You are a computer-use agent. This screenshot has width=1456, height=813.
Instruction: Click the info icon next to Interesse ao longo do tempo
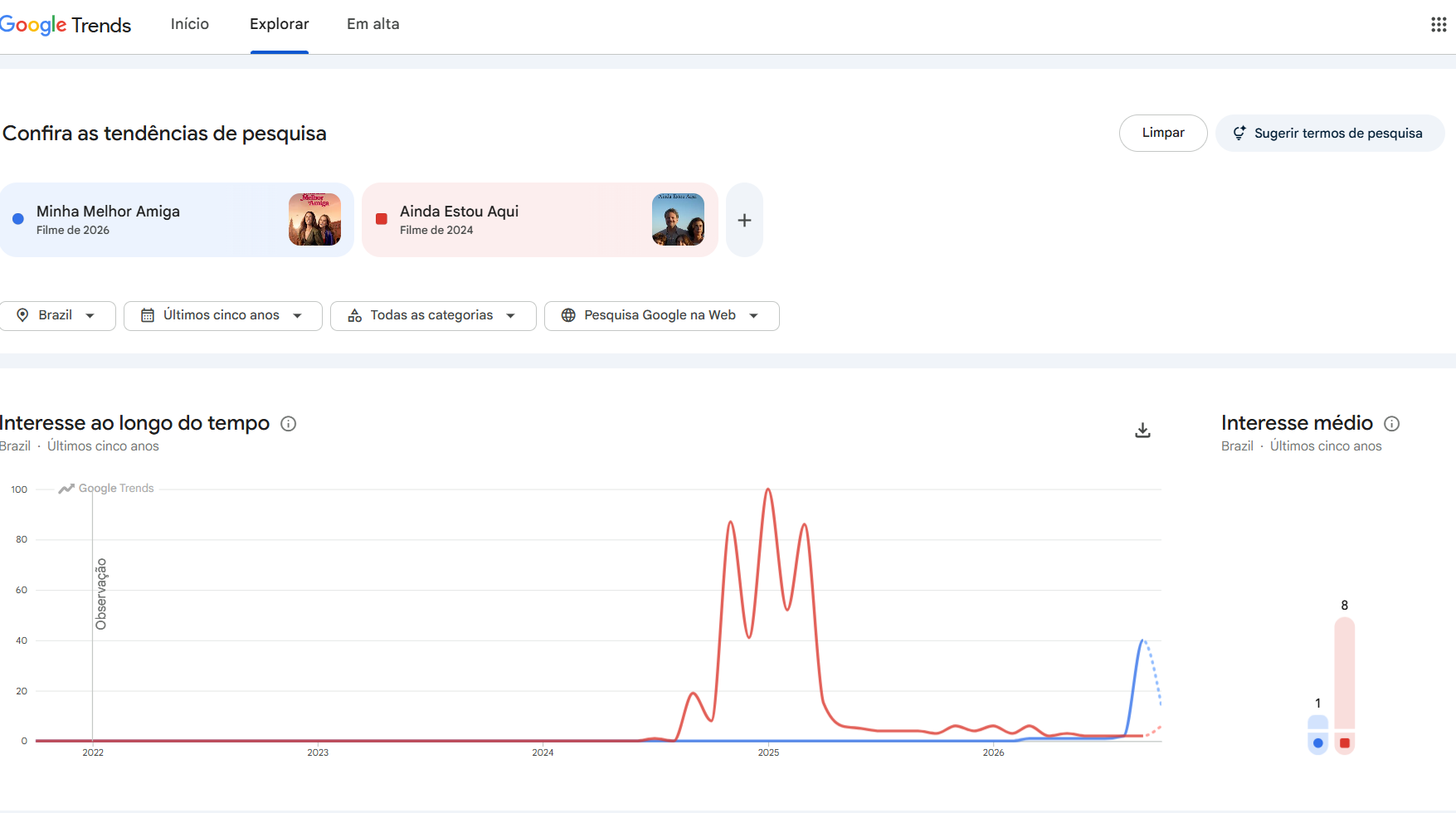289,424
